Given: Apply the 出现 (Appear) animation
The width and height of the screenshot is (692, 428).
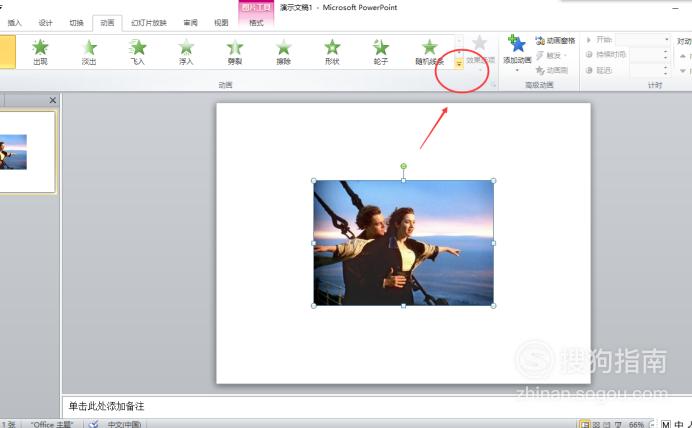Looking at the screenshot, I should point(40,52).
